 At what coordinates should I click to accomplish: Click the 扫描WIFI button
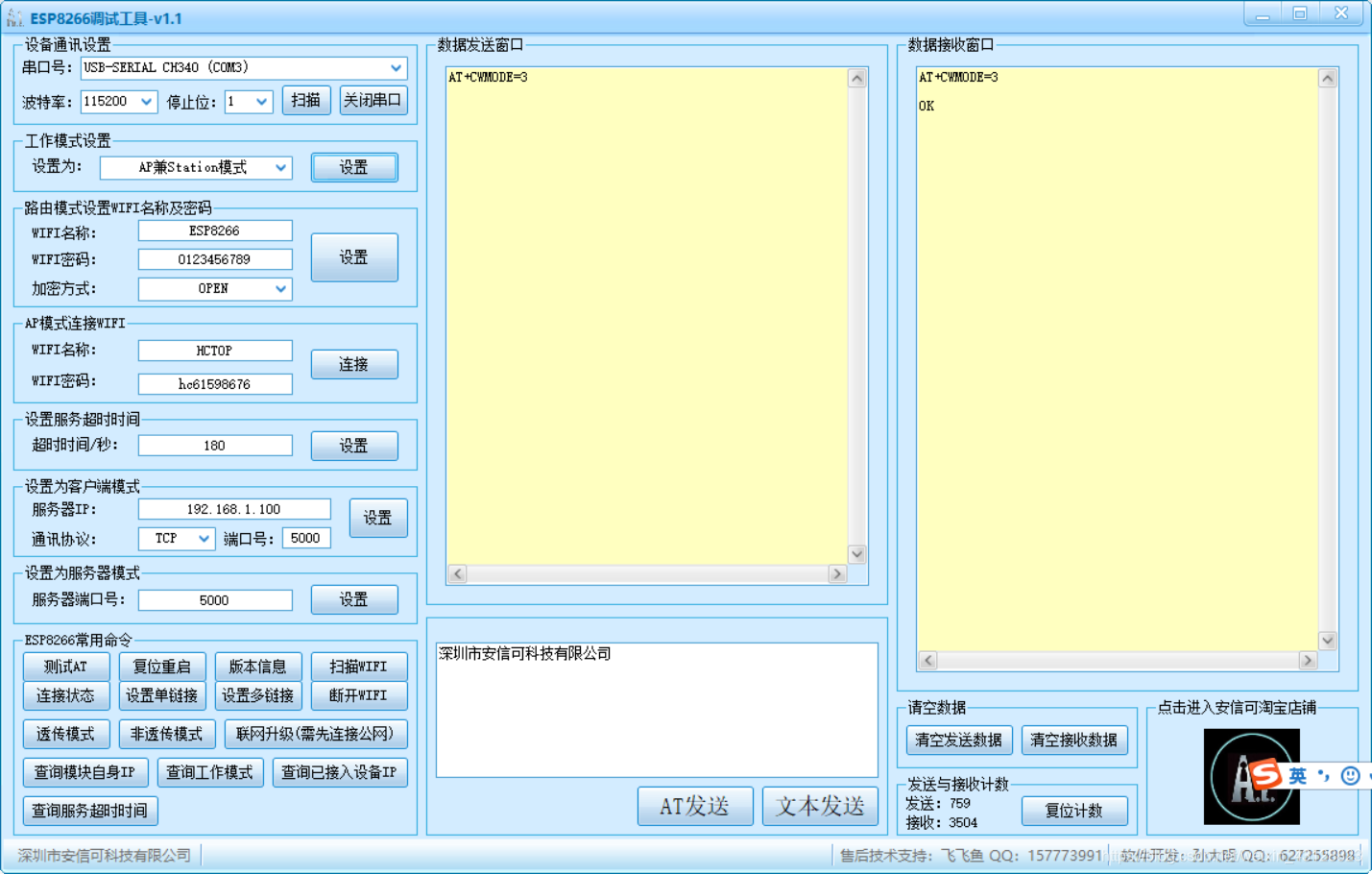point(359,667)
